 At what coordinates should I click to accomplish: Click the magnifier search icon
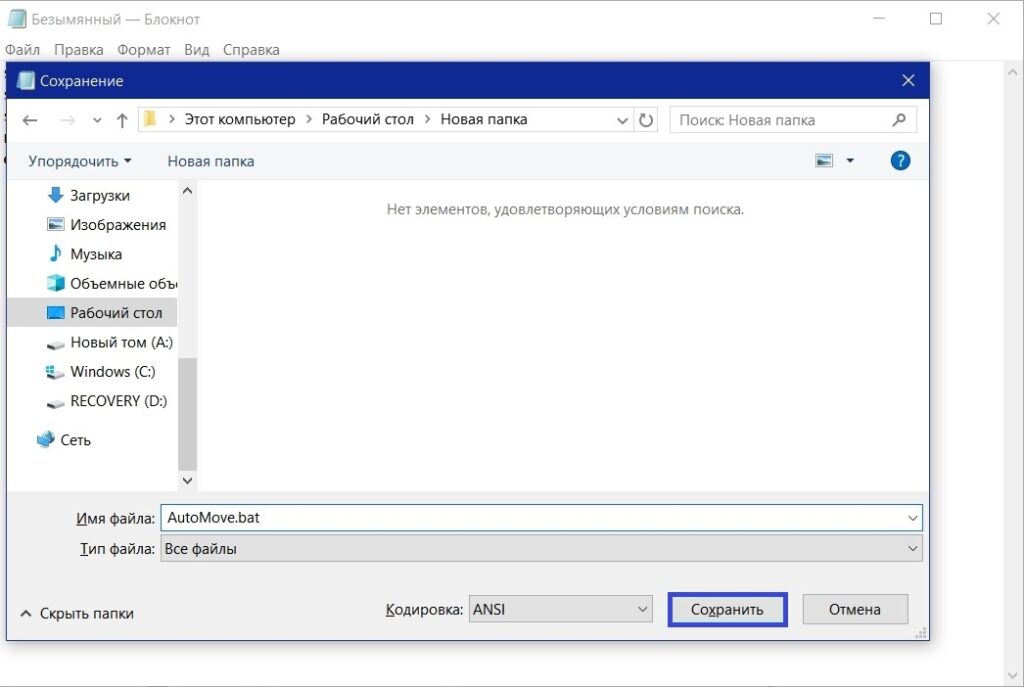[x=899, y=120]
